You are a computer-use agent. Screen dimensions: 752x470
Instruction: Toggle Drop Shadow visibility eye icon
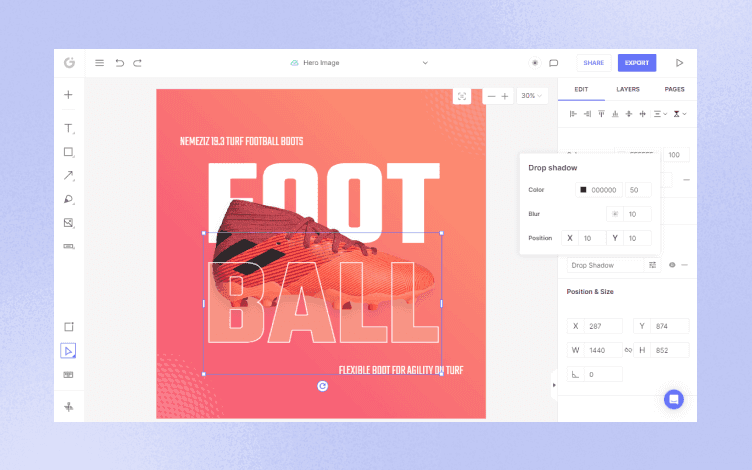click(x=672, y=265)
